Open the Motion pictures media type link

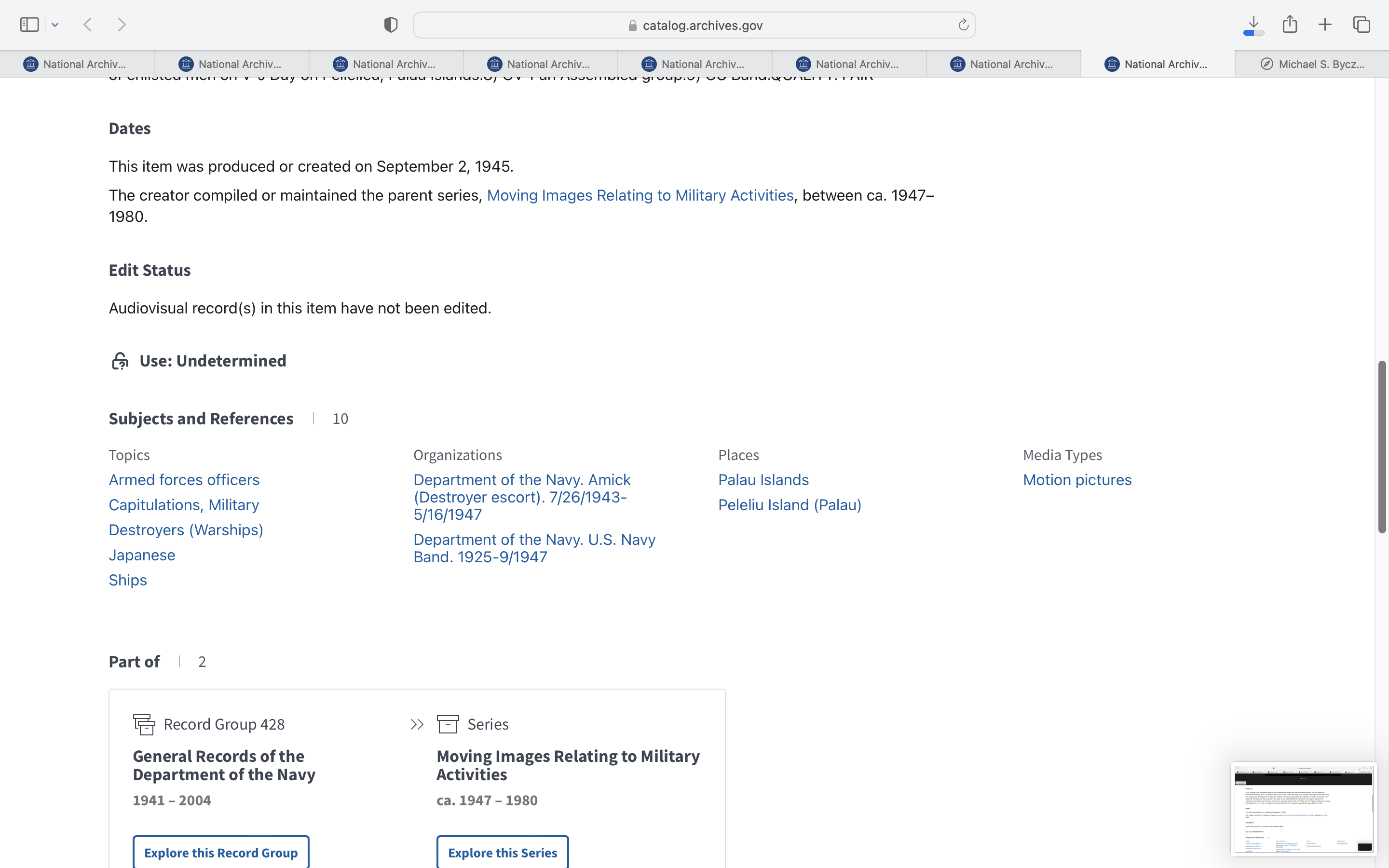pyautogui.click(x=1077, y=480)
